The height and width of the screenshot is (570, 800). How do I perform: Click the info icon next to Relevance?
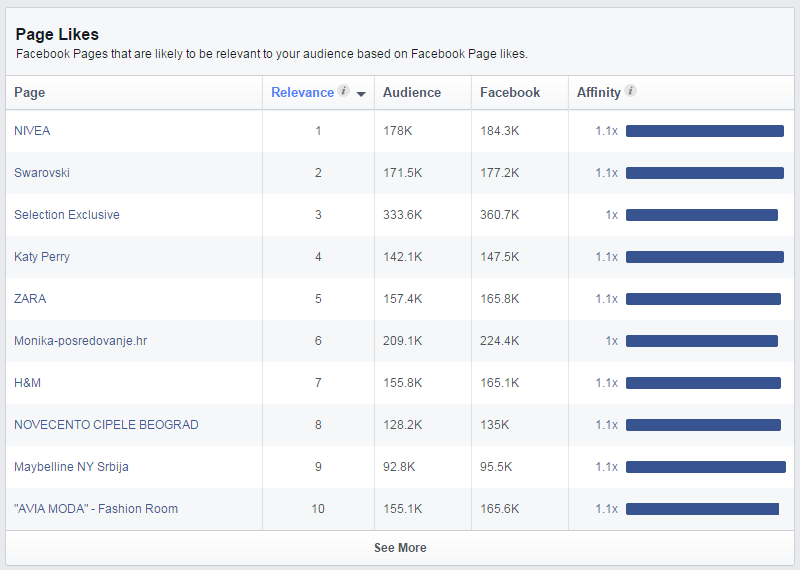[344, 91]
